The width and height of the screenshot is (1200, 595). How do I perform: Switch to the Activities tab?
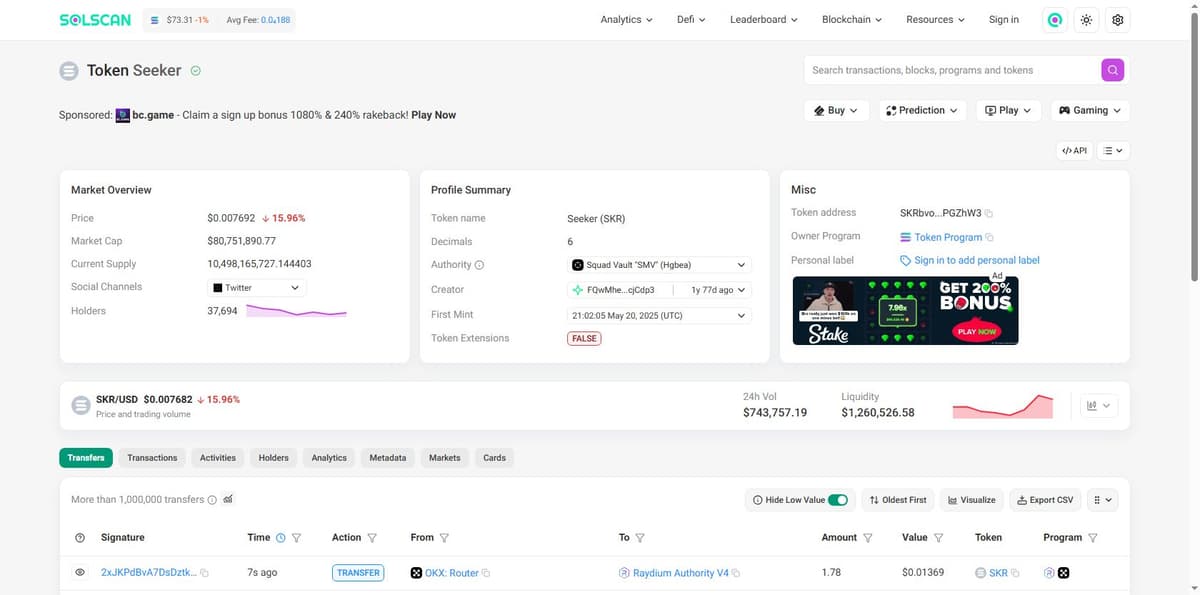coord(218,458)
